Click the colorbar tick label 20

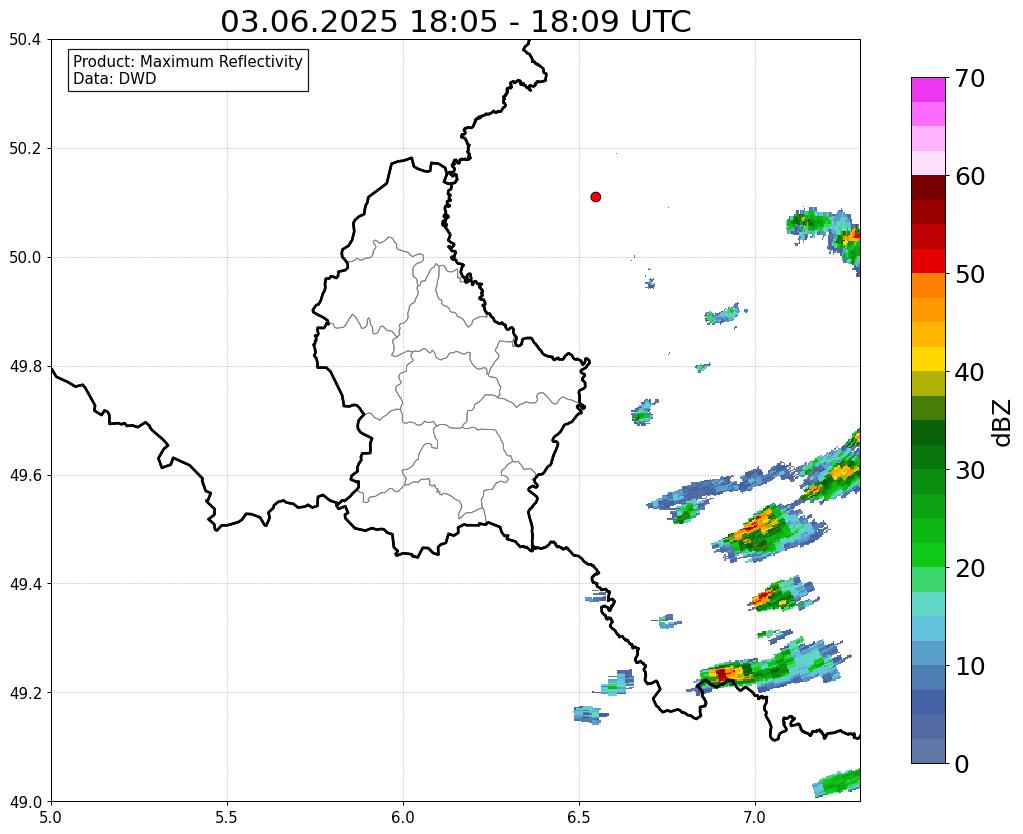(x=970, y=568)
